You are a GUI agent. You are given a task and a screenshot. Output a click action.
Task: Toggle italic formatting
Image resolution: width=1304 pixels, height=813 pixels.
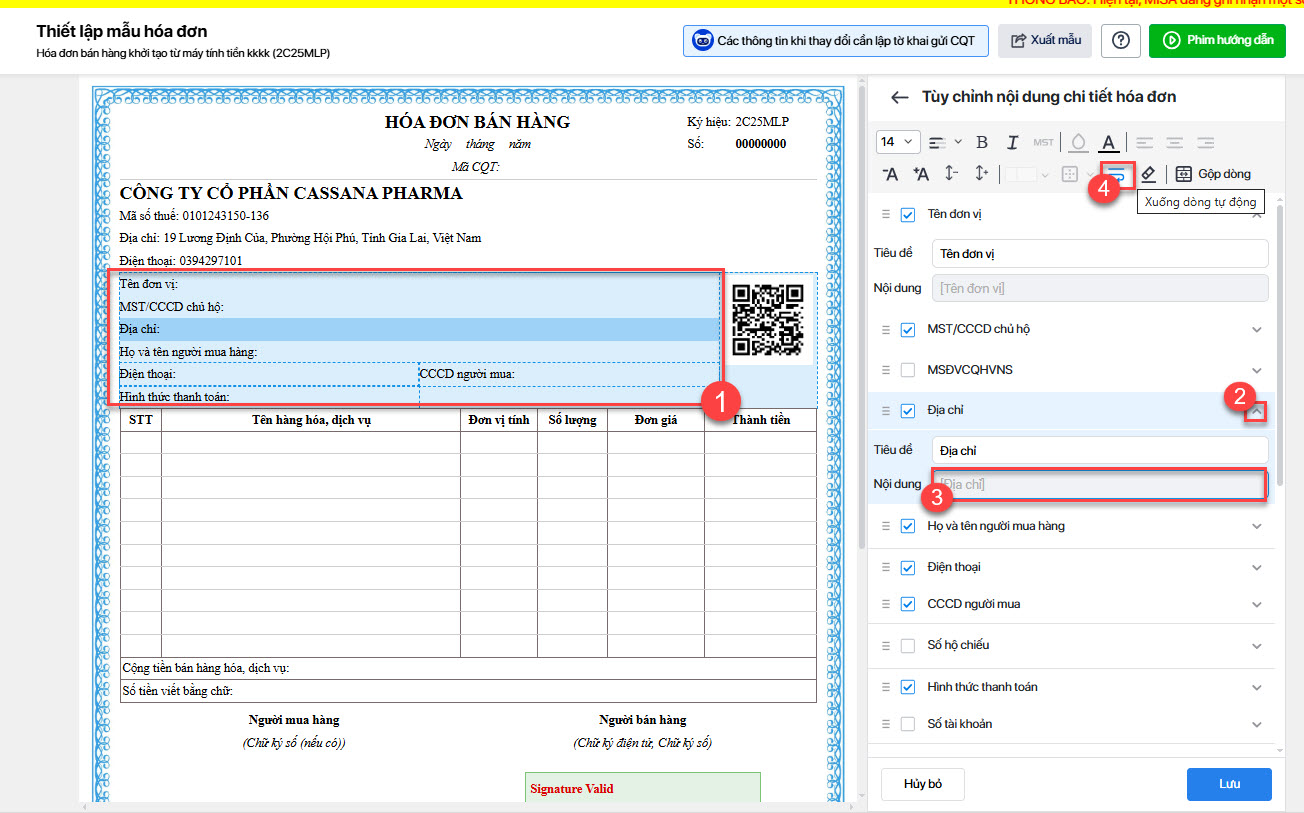click(x=1012, y=142)
